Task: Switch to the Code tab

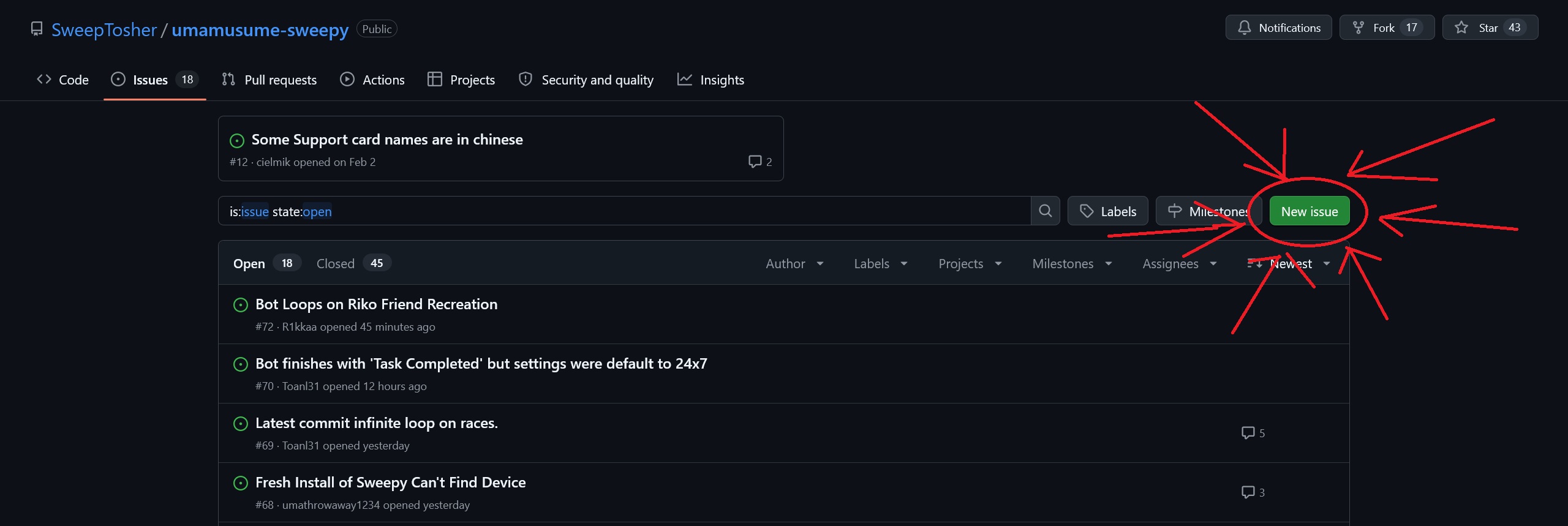Action: pos(62,80)
